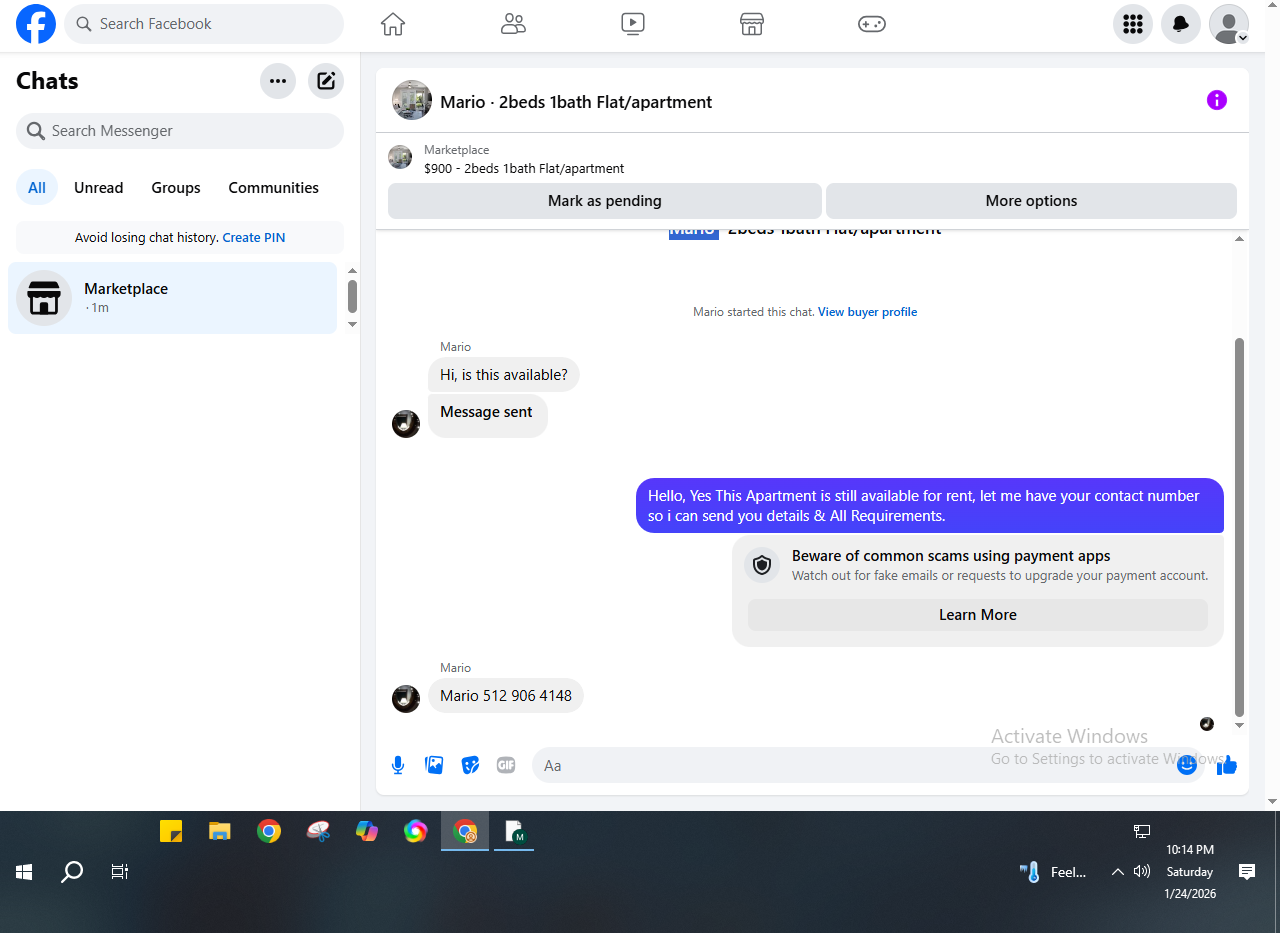Open Snipping Tool from taskbar
The width and height of the screenshot is (1280, 933).
pos(318,831)
